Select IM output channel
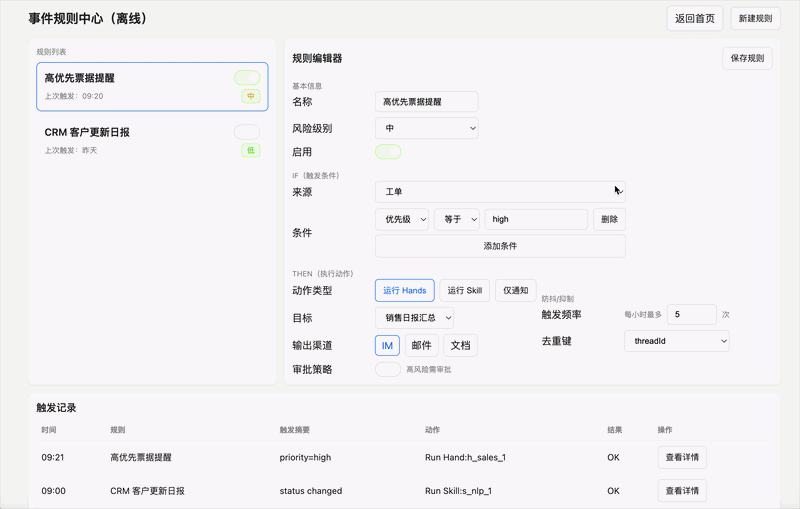This screenshot has height=509, width=800. click(387, 345)
